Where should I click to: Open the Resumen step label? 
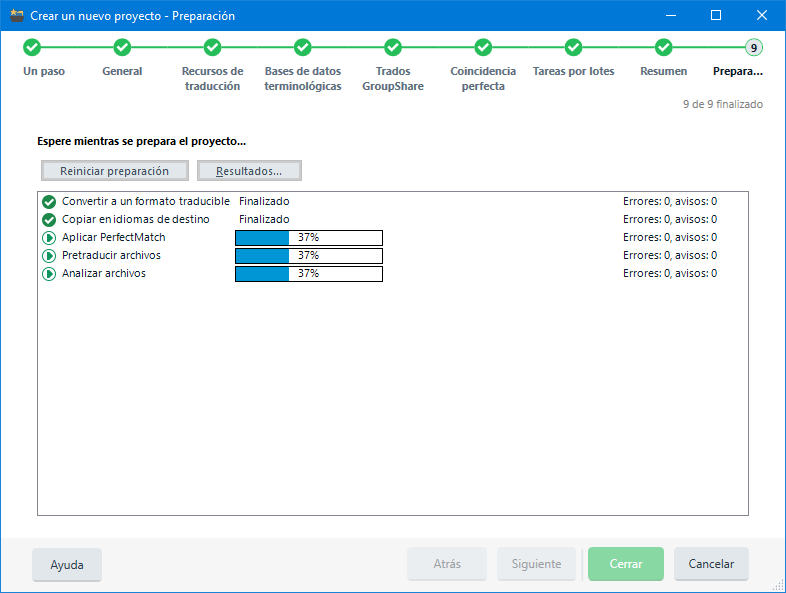click(664, 71)
